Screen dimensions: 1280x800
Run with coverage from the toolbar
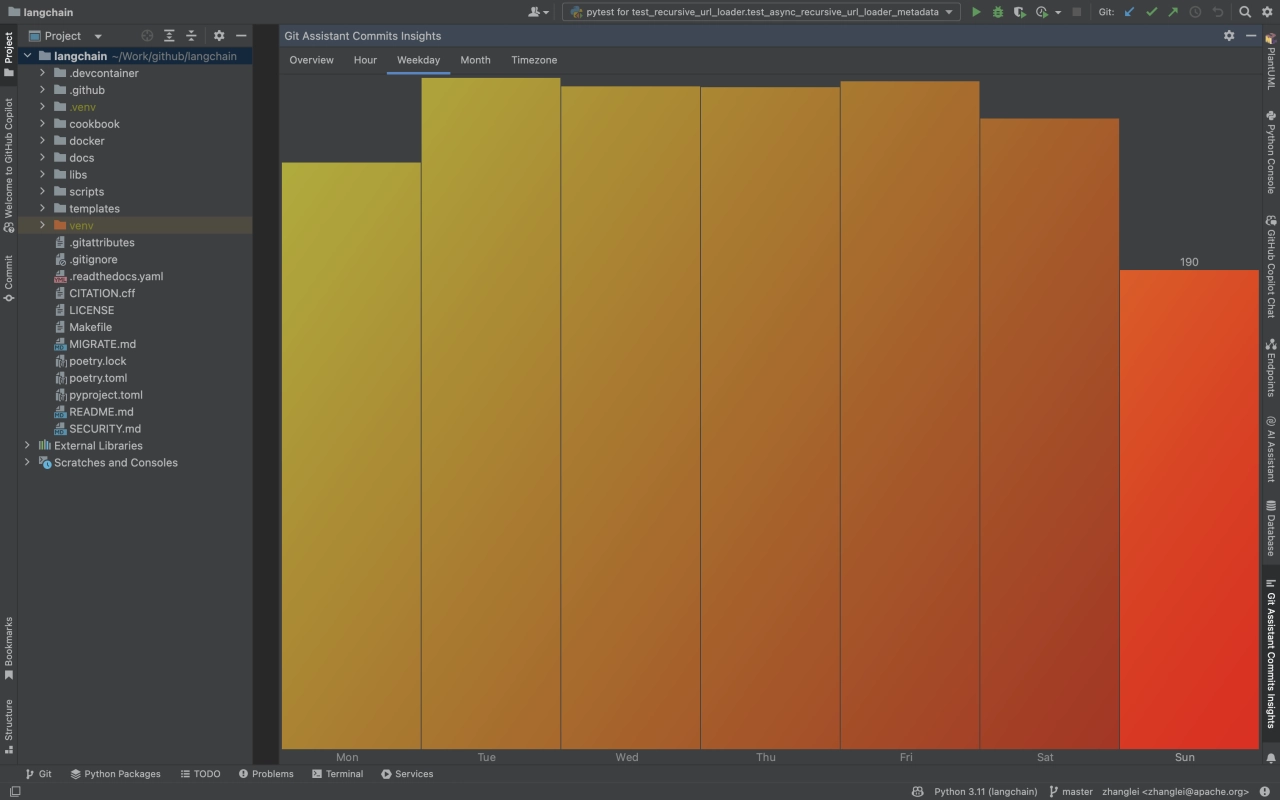(x=1019, y=12)
